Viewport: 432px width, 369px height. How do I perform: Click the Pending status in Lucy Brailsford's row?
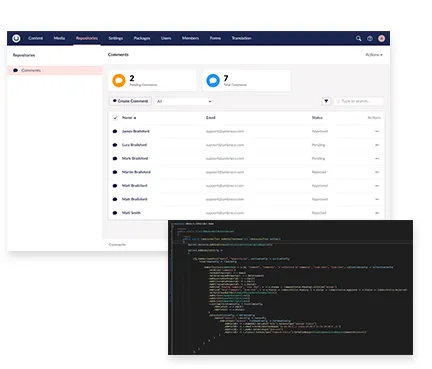click(x=318, y=145)
